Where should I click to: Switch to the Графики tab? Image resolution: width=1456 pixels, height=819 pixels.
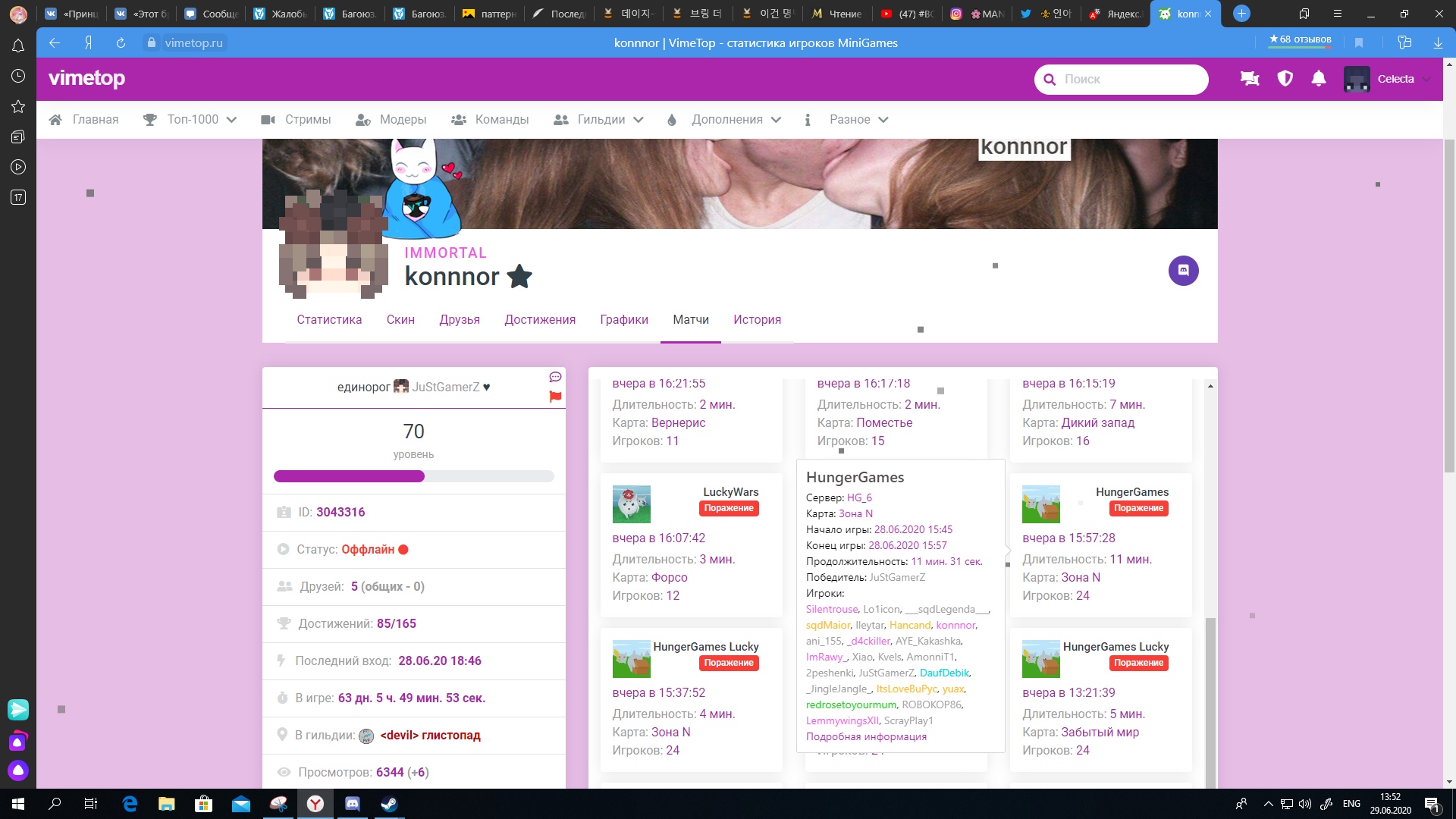click(x=624, y=319)
